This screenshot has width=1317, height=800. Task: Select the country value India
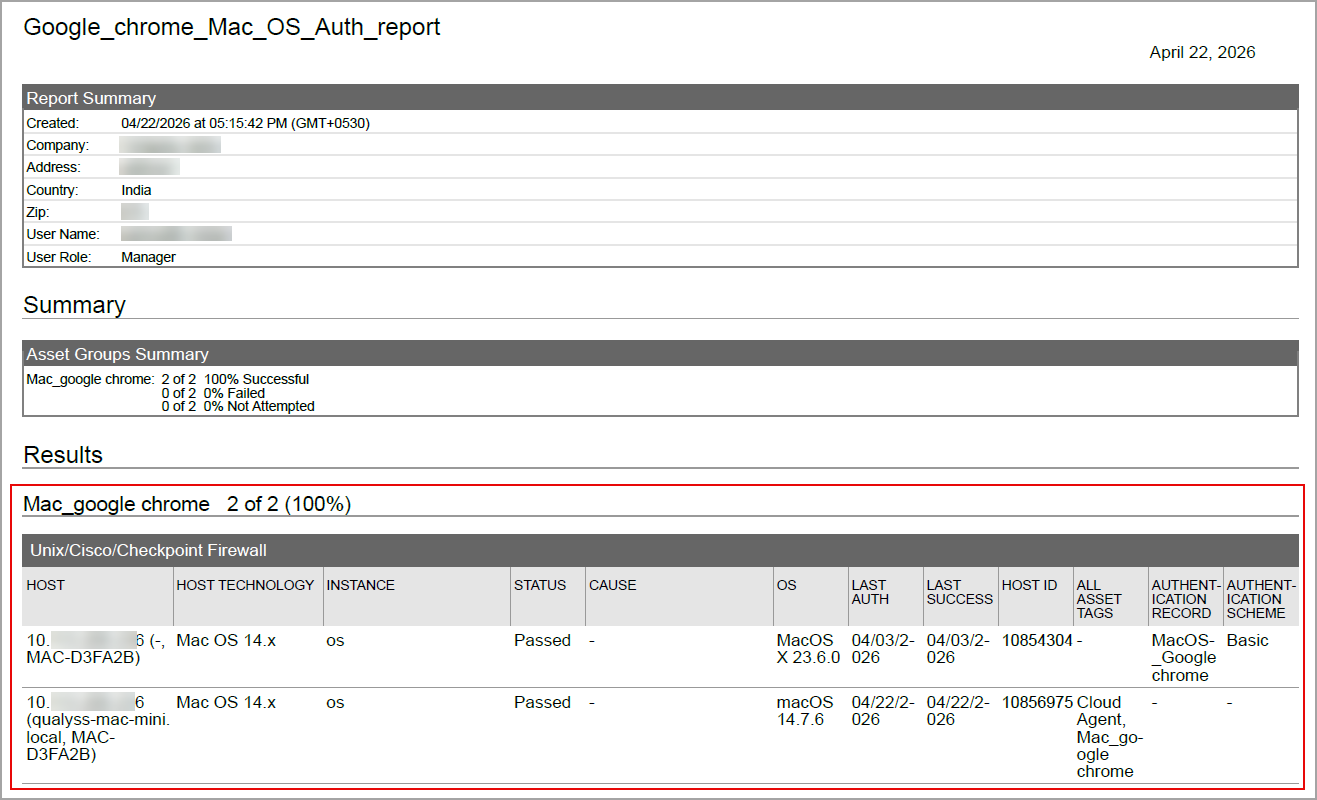(137, 190)
